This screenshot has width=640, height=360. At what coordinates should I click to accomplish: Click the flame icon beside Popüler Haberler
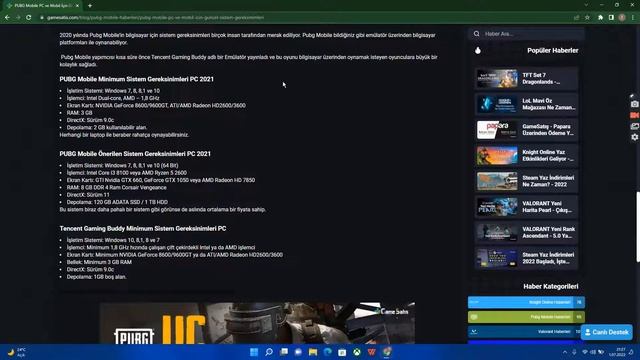478,50
